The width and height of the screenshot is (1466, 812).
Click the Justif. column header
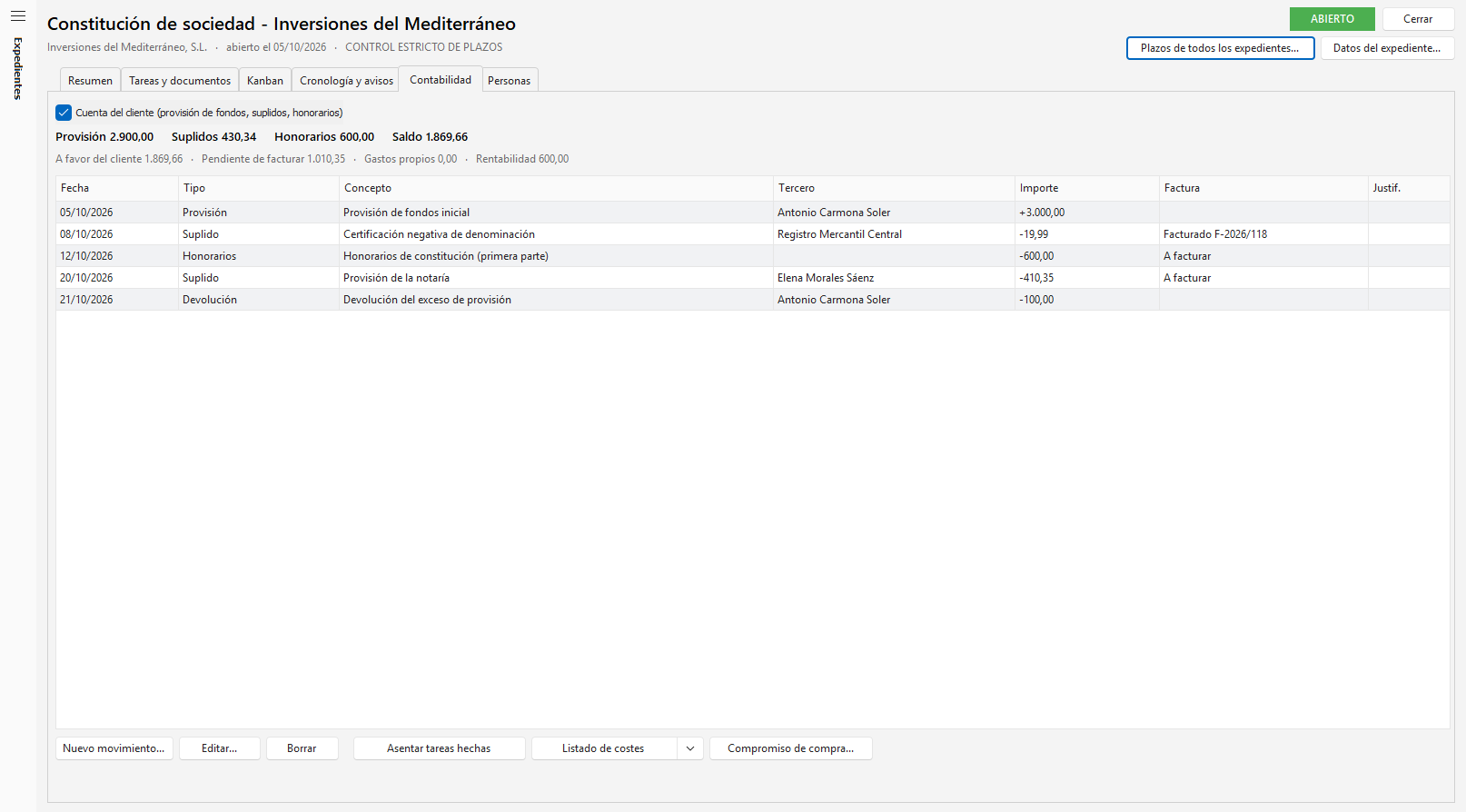click(1409, 188)
